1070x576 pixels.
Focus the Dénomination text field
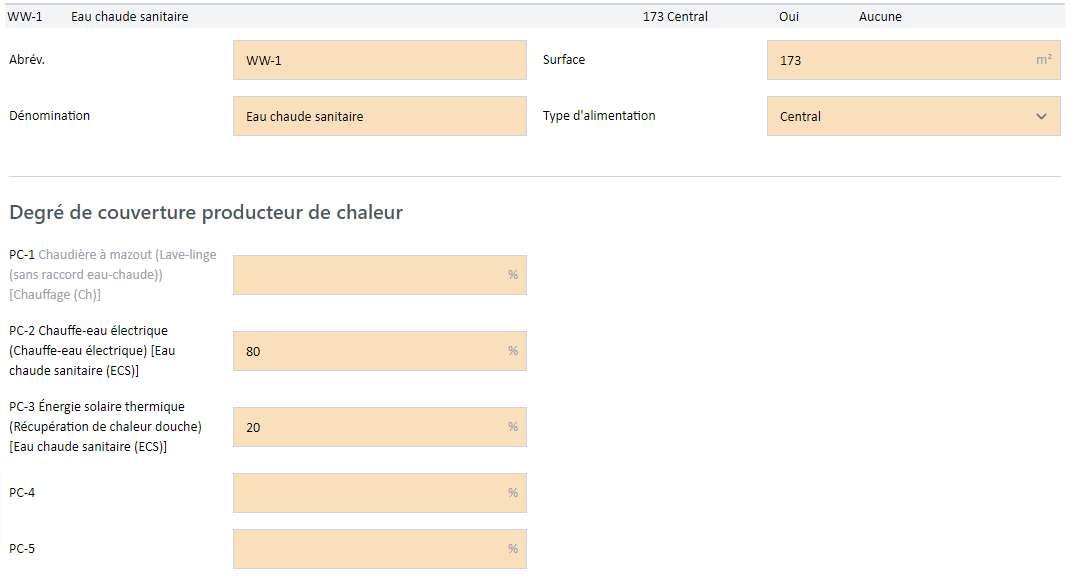pyautogui.click(x=379, y=116)
